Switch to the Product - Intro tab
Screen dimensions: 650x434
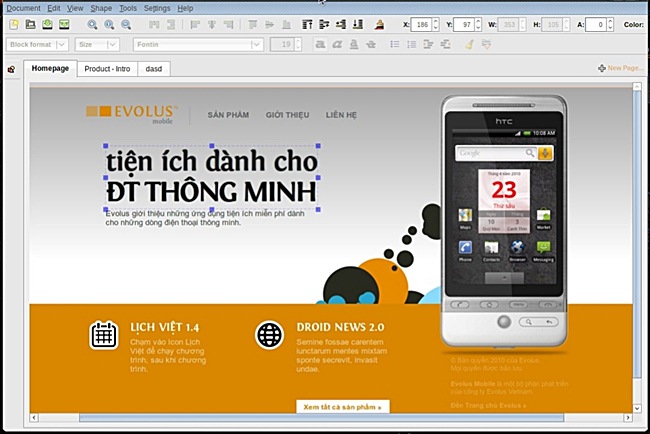108,68
